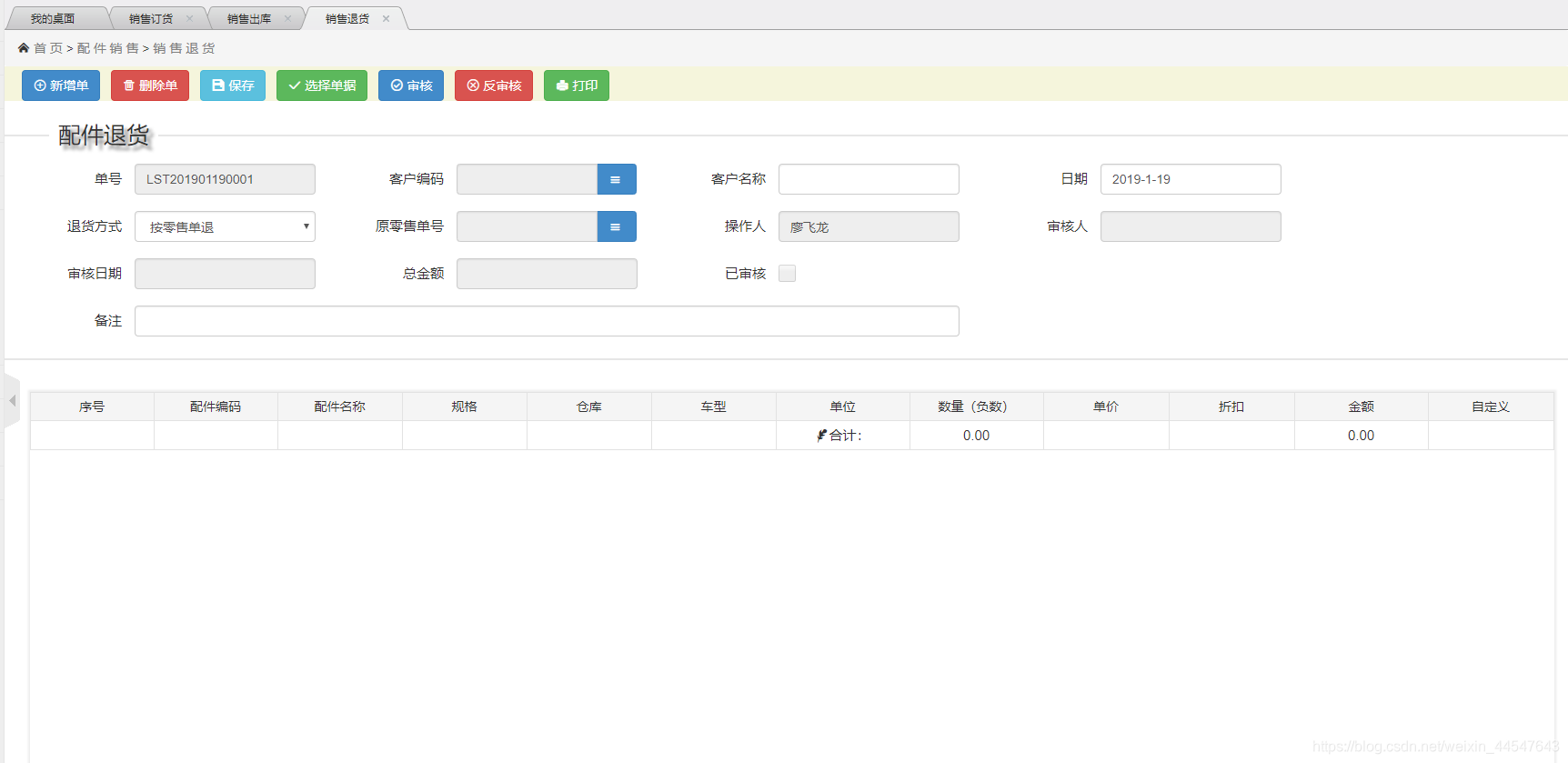This screenshot has width=1568, height=763.
Task: Click the 原零售单号 input field
Action: click(x=527, y=226)
